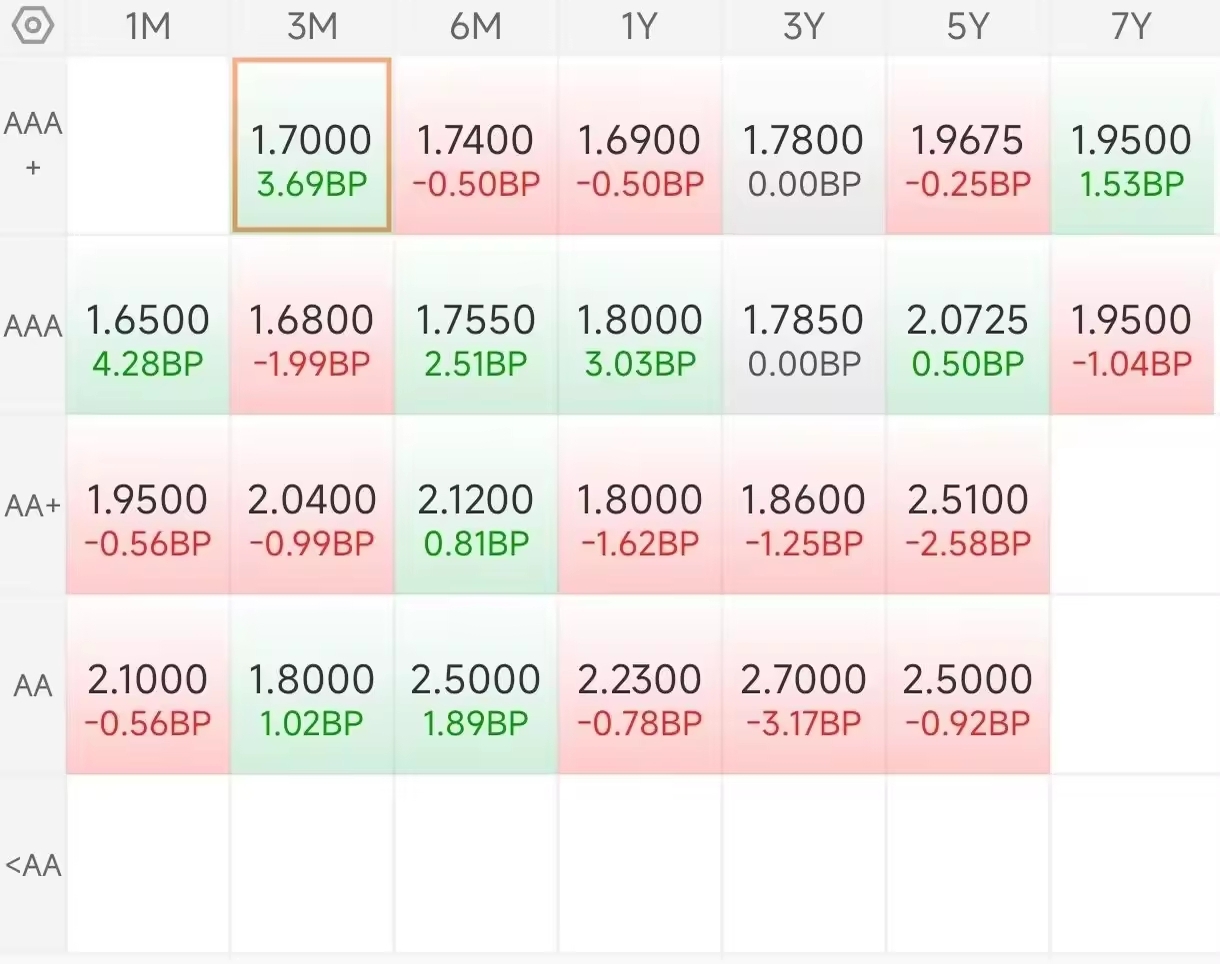Select the <AA rating row label
This screenshot has width=1220, height=964.
click(x=33, y=865)
